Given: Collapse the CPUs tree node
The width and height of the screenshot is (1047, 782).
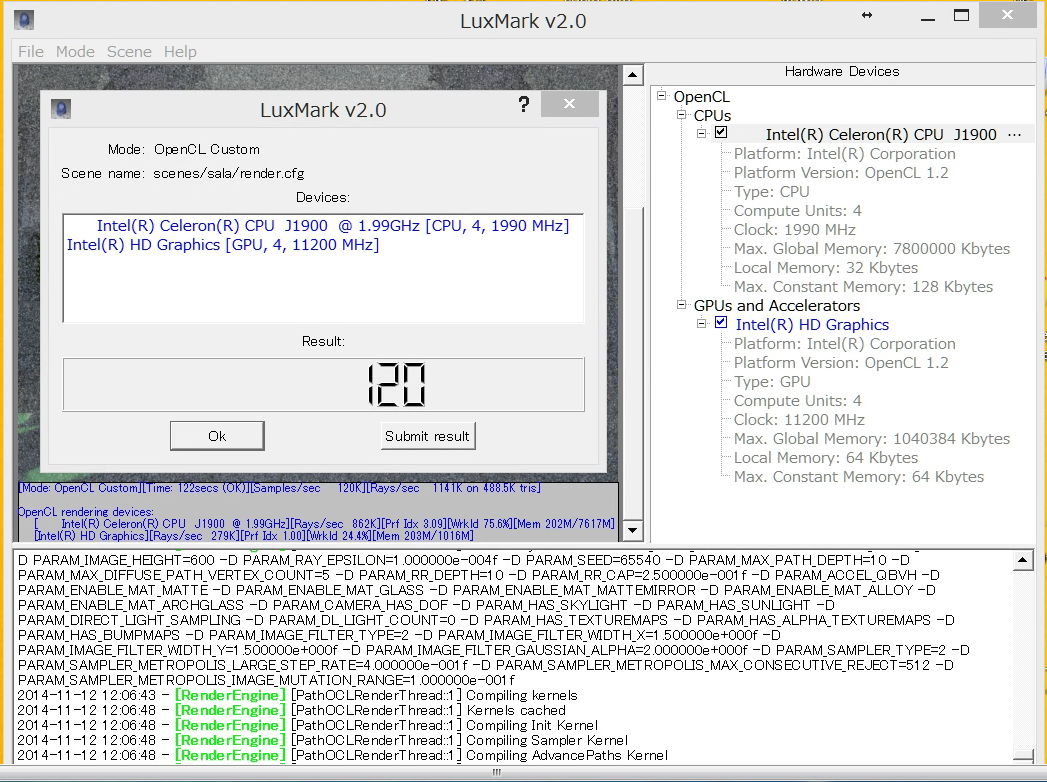Looking at the screenshot, I should click(682, 116).
